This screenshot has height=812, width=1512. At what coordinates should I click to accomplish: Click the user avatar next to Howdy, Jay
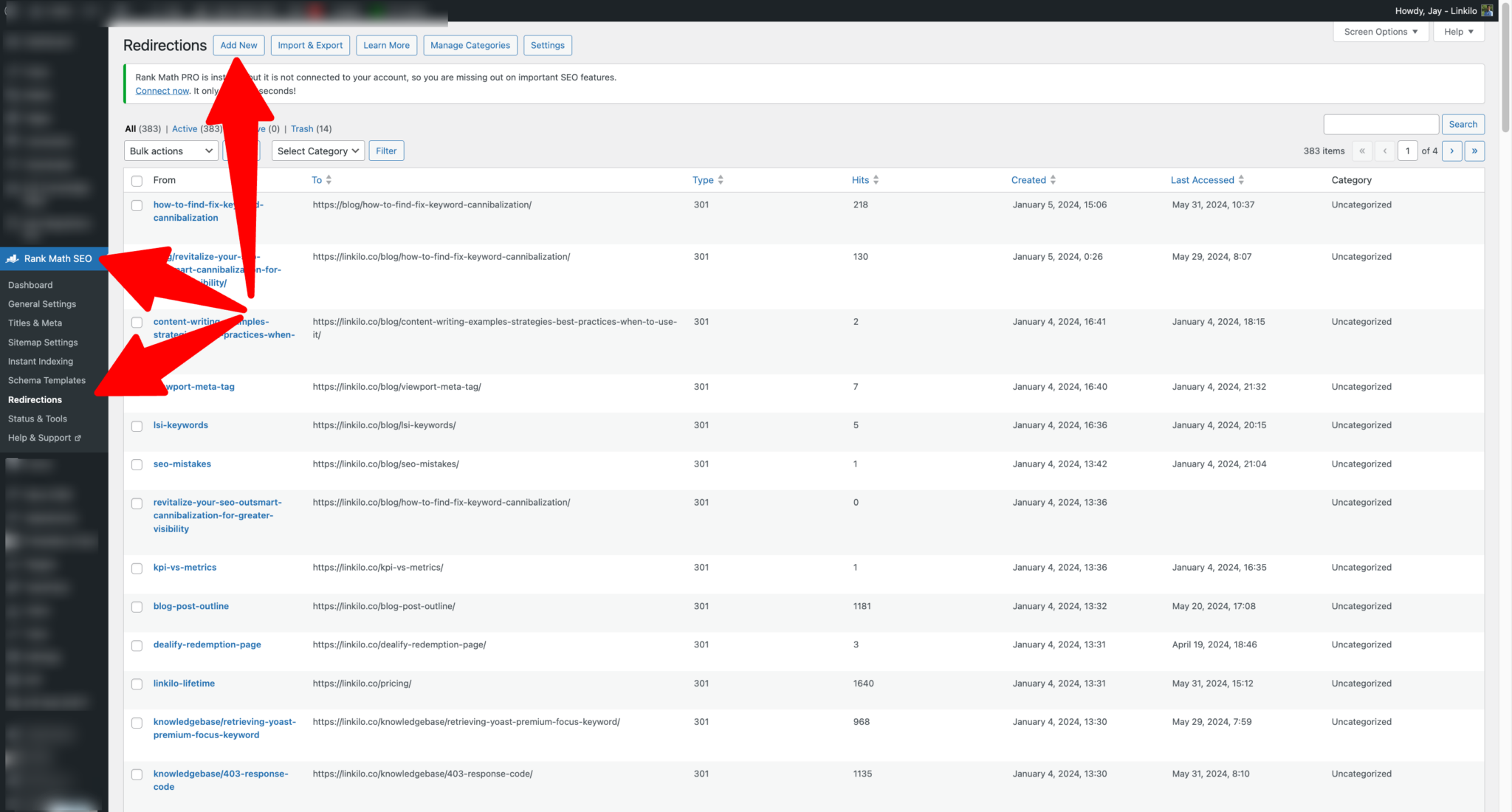1487,10
